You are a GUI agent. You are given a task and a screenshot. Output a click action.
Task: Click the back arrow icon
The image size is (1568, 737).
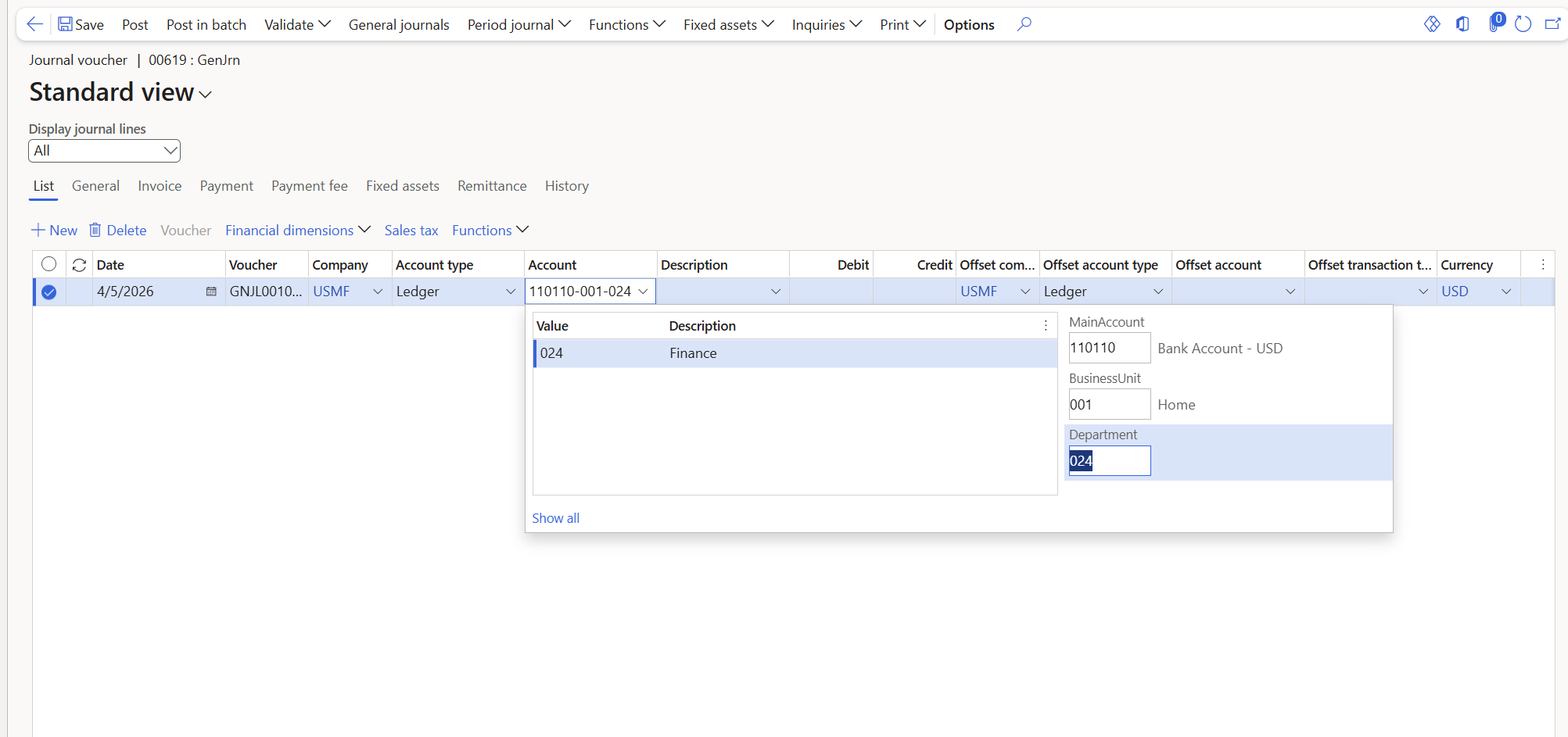[x=34, y=24]
